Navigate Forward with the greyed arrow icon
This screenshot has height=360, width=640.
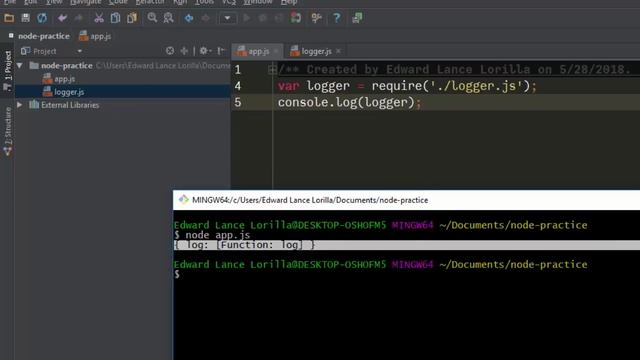coord(205,18)
